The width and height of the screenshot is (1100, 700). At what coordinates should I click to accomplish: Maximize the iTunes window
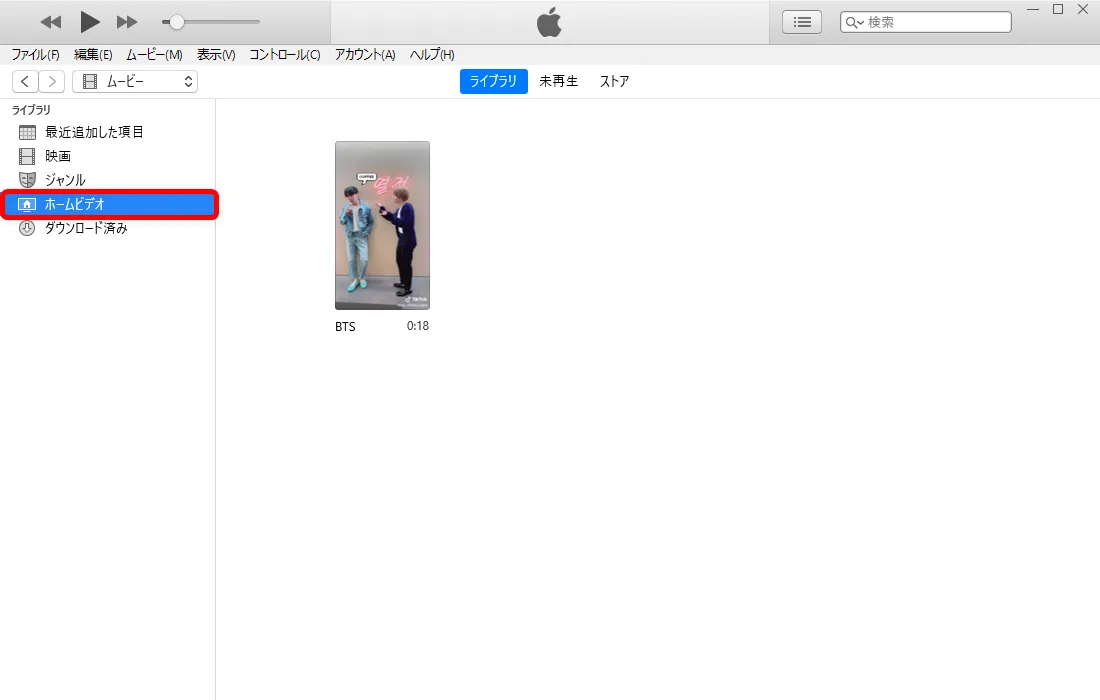[1058, 9]
